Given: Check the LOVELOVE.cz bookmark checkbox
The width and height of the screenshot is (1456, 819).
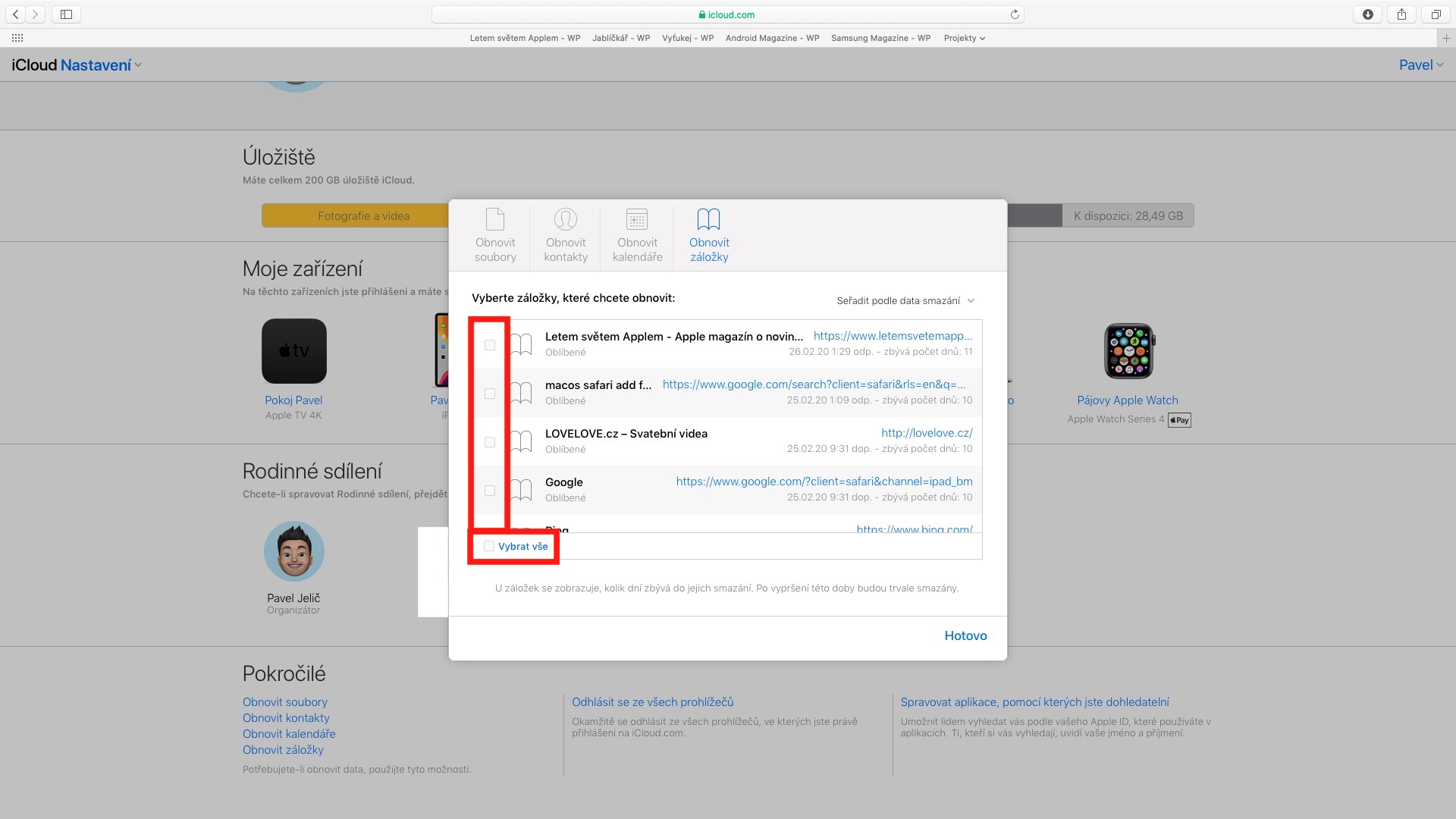Looking at the screenshot, I should pos(490,442).
